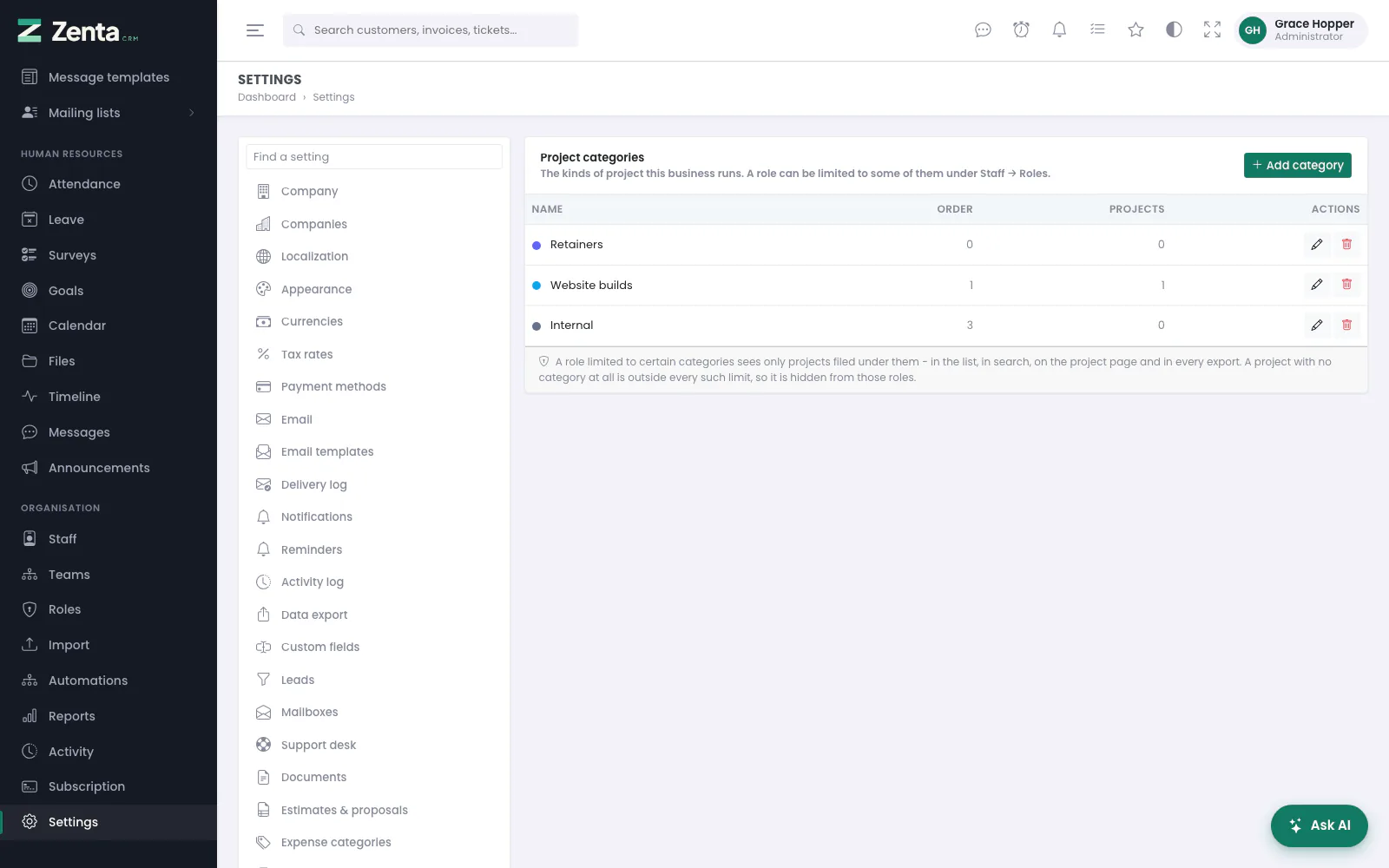Delete the Website builds category
The width and height of the screenshot is (1389, 868).
(1346, 285)
